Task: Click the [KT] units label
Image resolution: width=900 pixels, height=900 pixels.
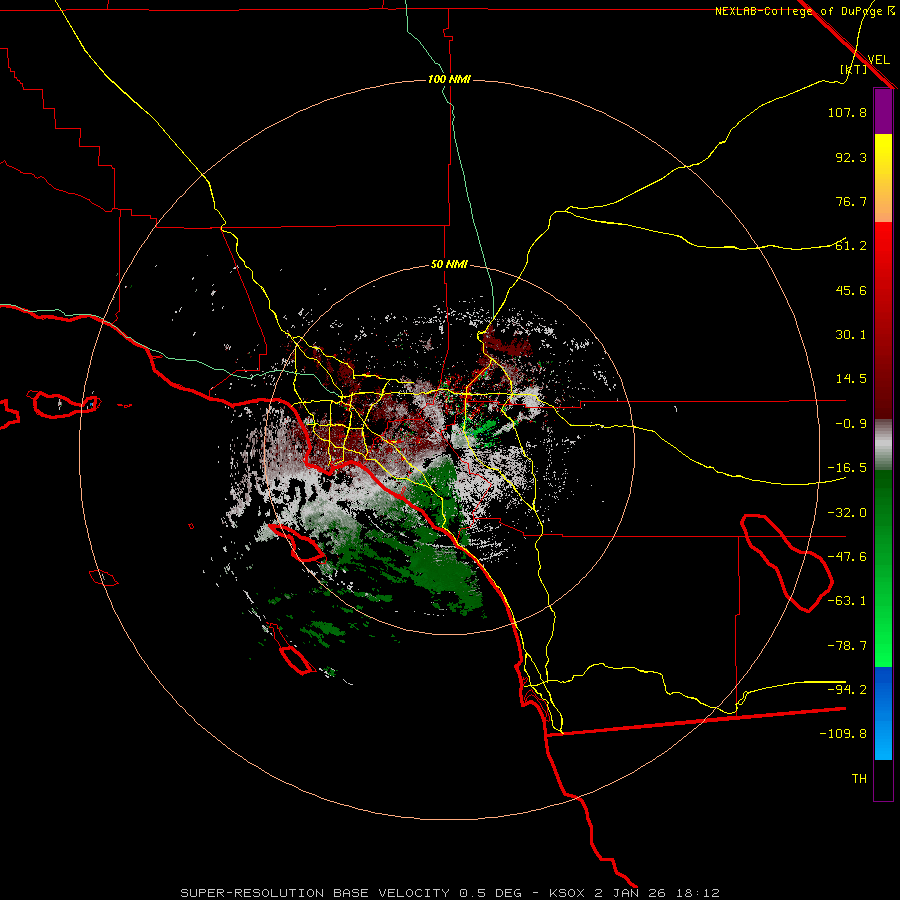Action: 854,69
